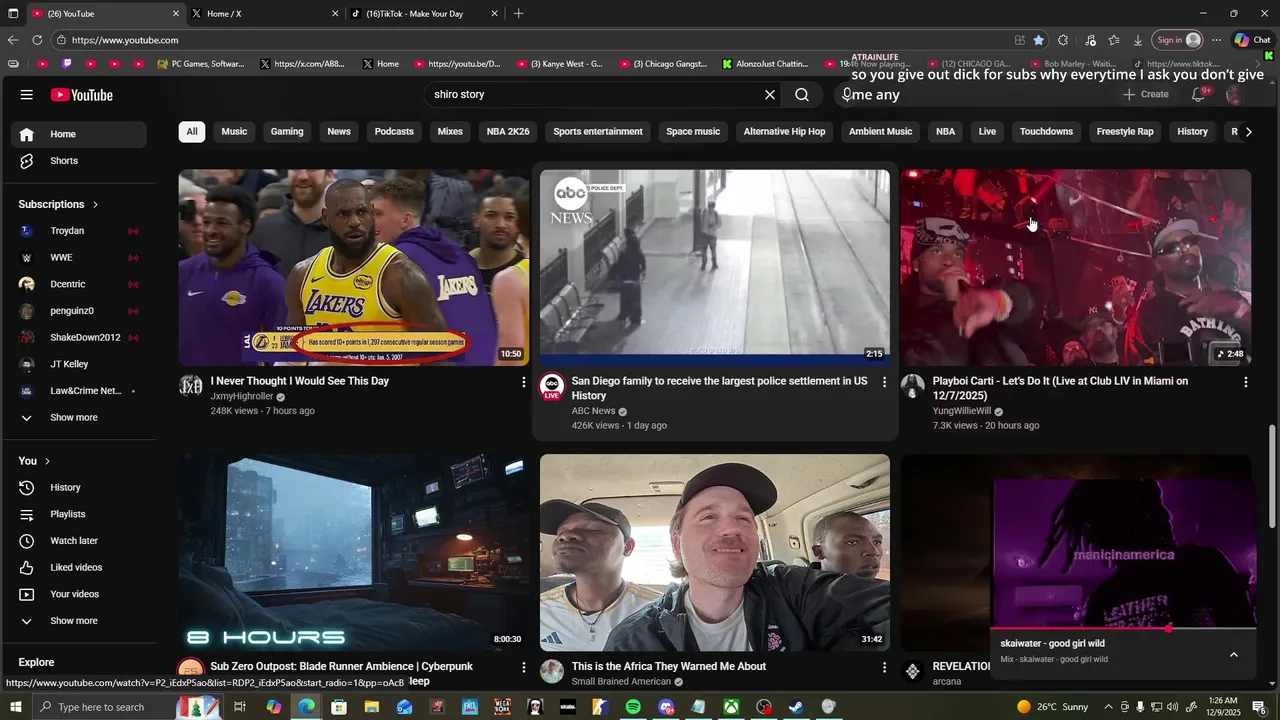Show hidden system tray icons
Viewport: 1280px width, 720px height.
click(x=1108, y=707)
